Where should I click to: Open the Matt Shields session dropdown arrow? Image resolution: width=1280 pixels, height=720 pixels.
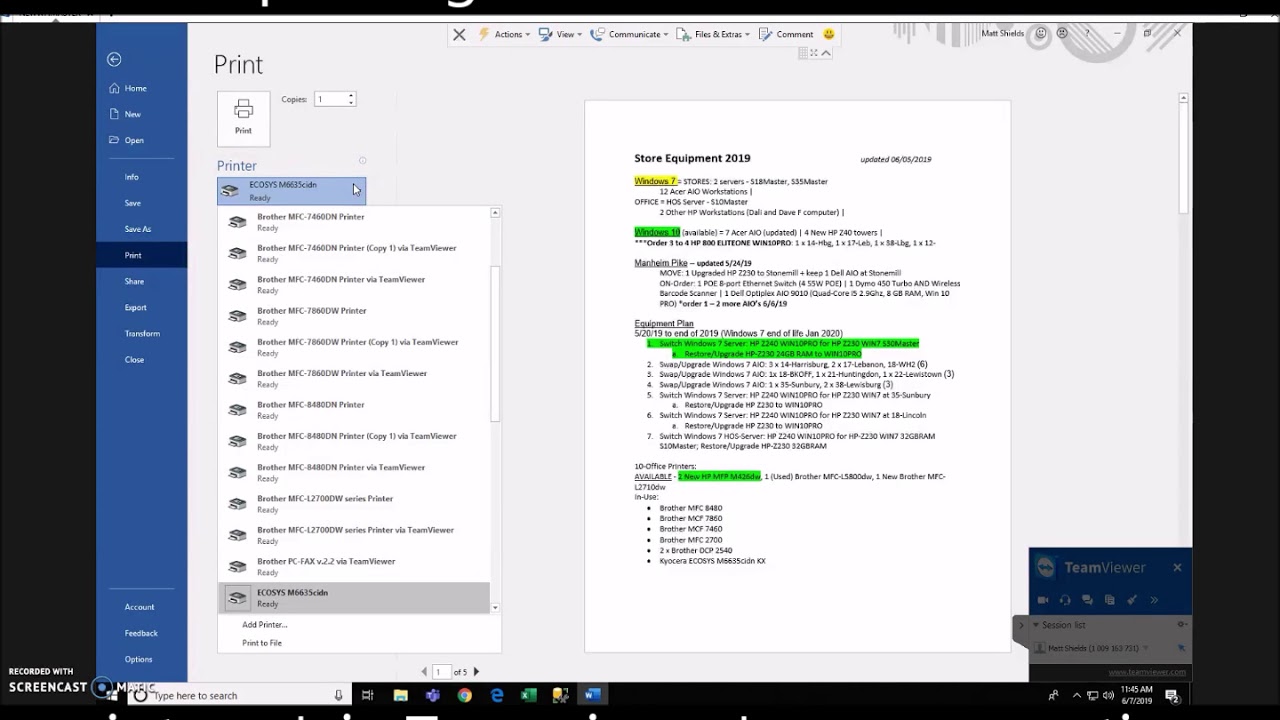(1146, 648)
